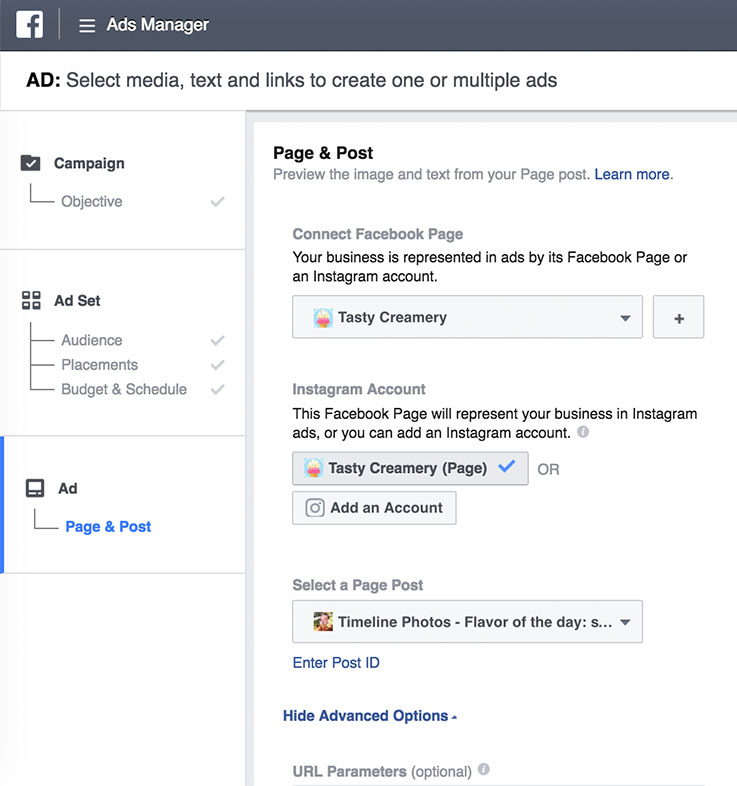Screen dimensions: 737x786
Task: Click the Ad Set grid icon
Action: click(31, 300)
